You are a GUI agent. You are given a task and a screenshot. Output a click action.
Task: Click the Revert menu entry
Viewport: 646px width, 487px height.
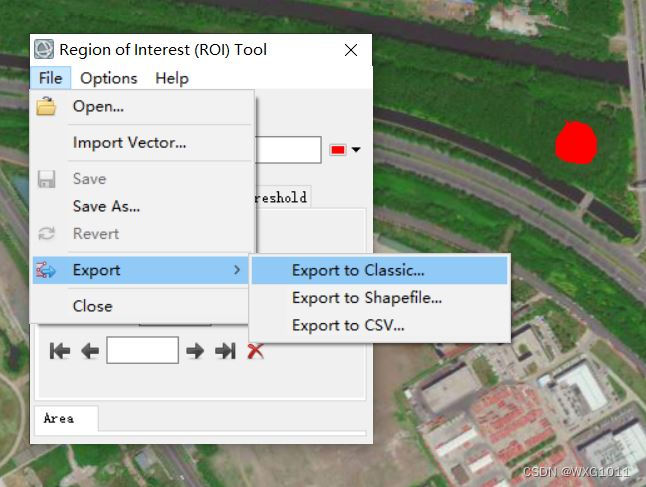coord(141,234)
